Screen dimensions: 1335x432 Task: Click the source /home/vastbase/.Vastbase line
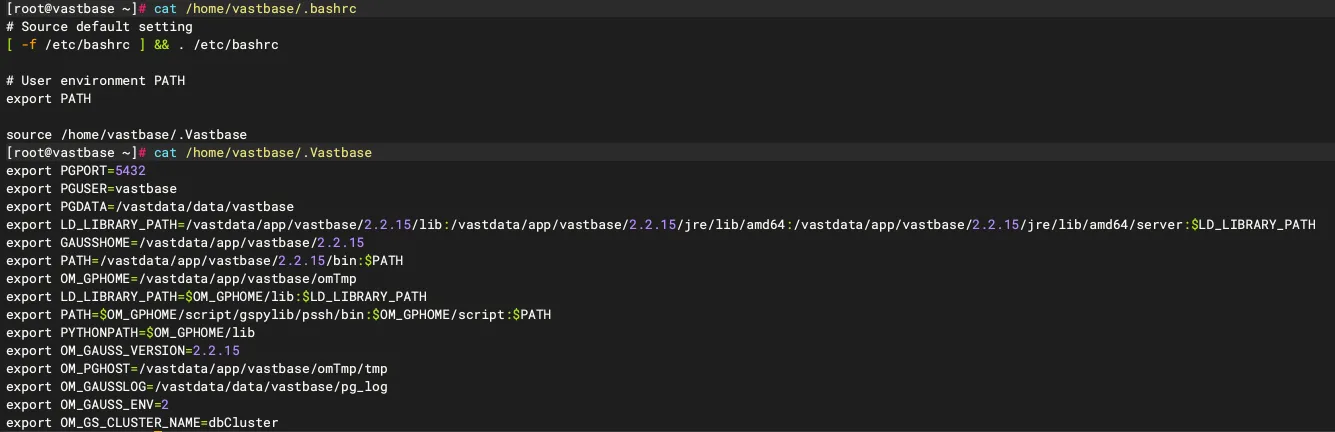coord(126,135)
